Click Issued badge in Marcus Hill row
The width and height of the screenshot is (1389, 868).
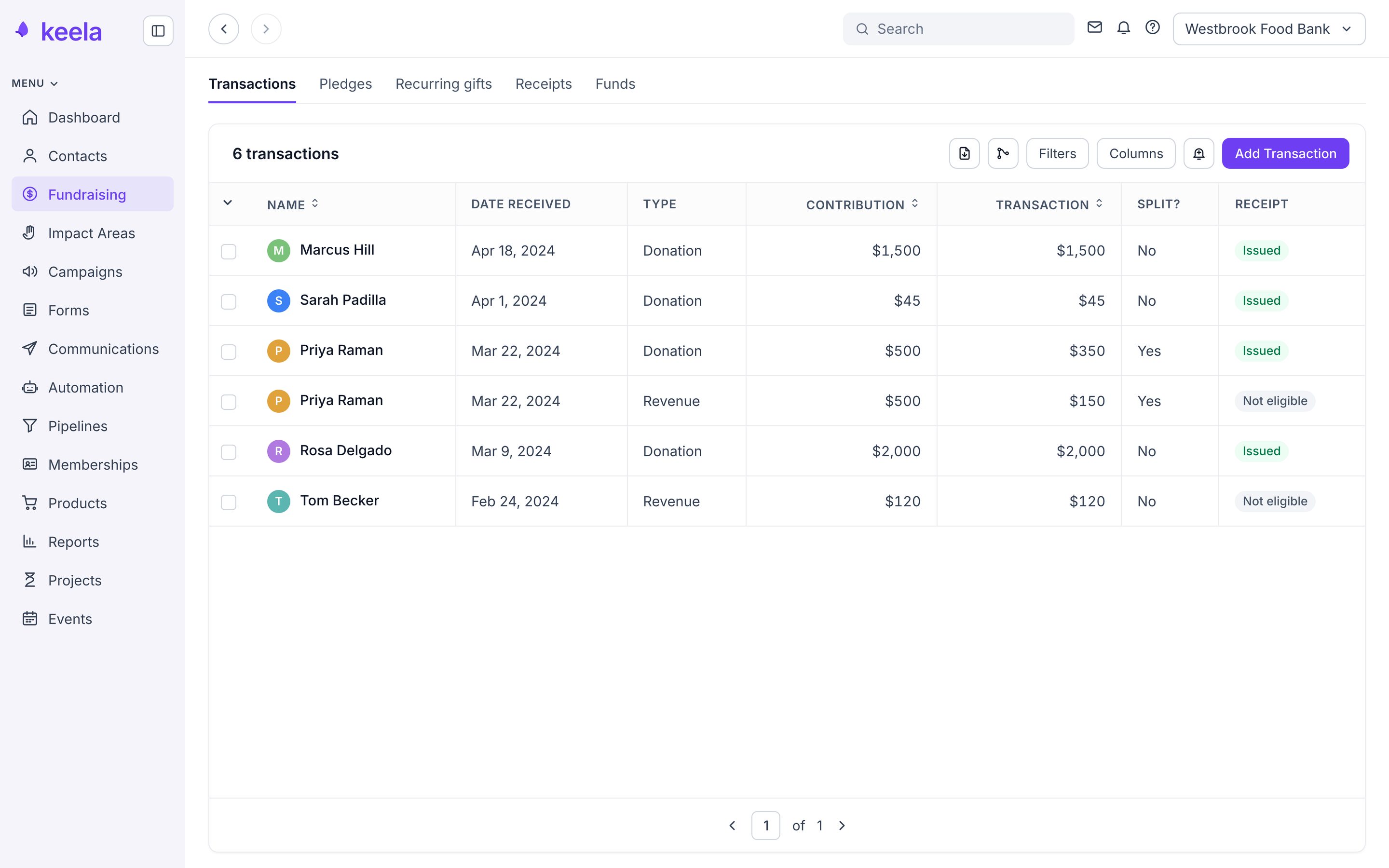(1261, 250)
